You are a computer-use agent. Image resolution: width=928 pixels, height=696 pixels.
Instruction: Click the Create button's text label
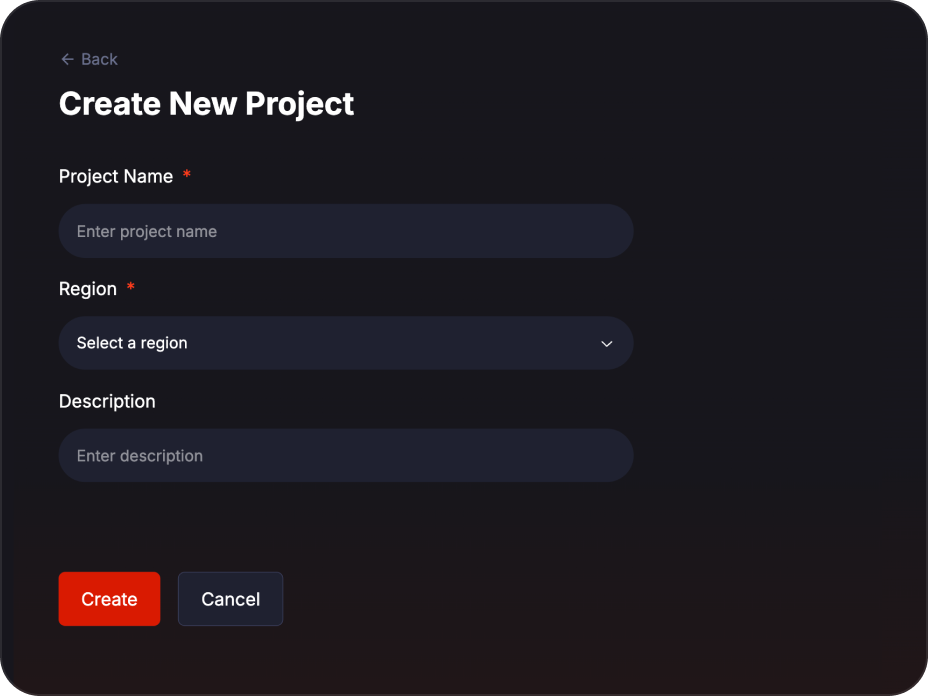point(109,599)
